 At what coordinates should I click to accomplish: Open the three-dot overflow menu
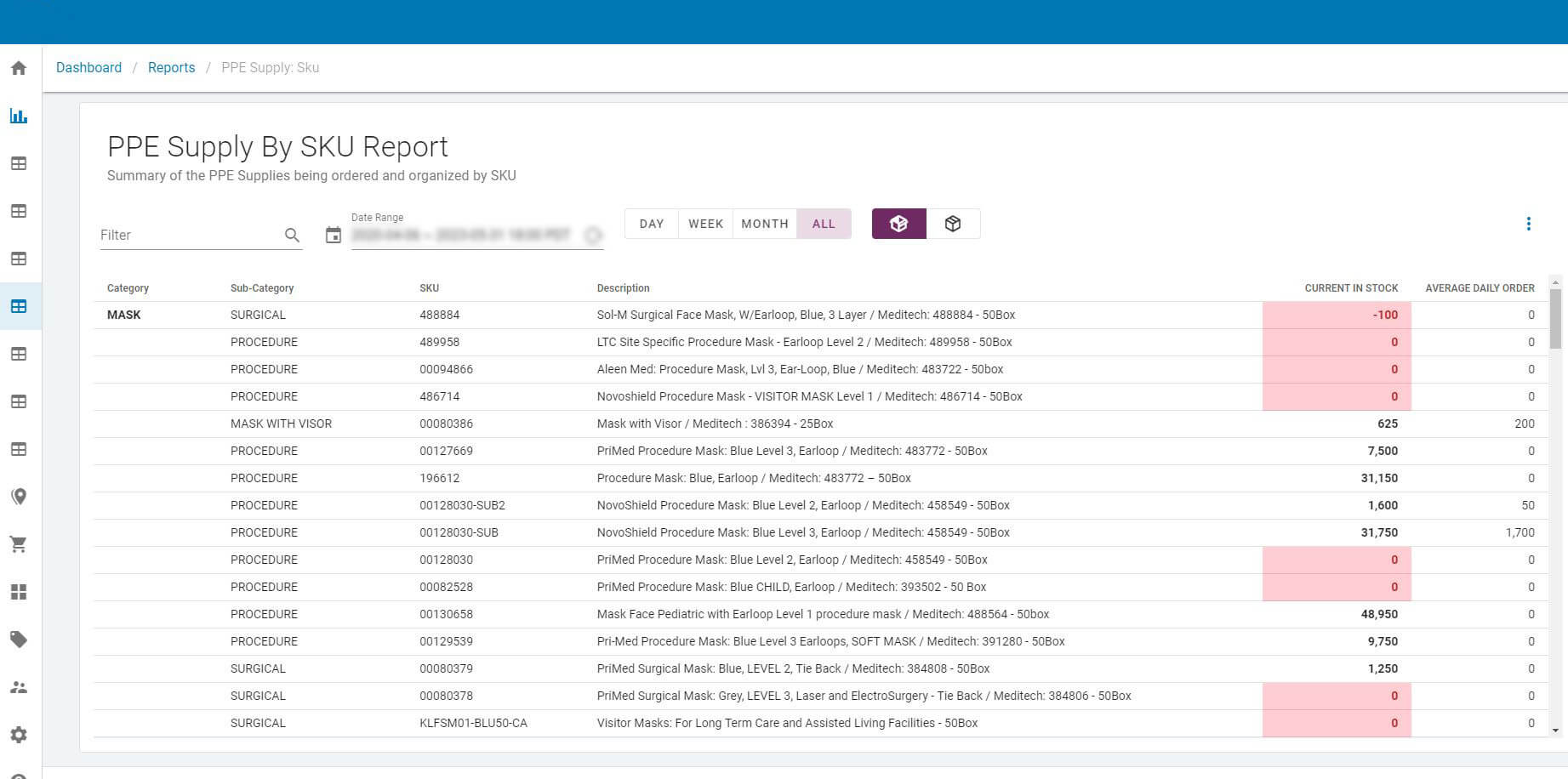pos(1529,224)
